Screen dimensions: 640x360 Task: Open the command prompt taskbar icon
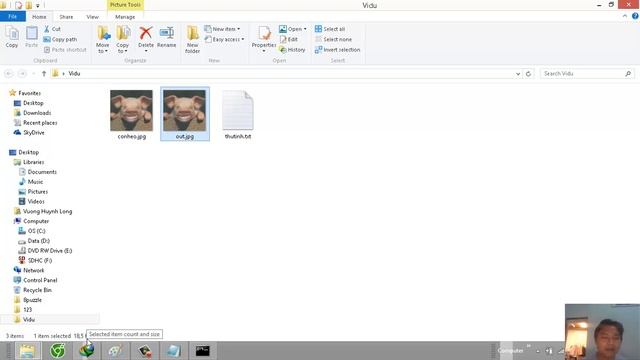[x=203, y=351]
